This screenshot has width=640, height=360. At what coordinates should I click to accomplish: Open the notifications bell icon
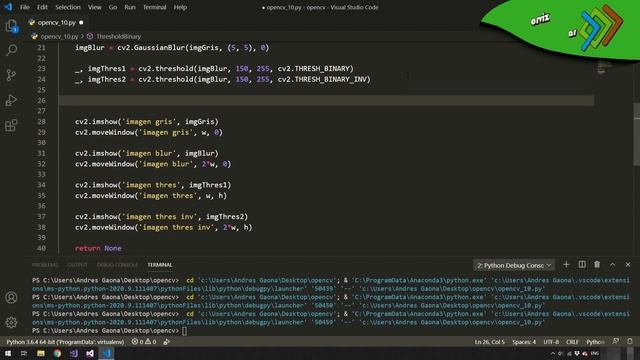[630, 342]
